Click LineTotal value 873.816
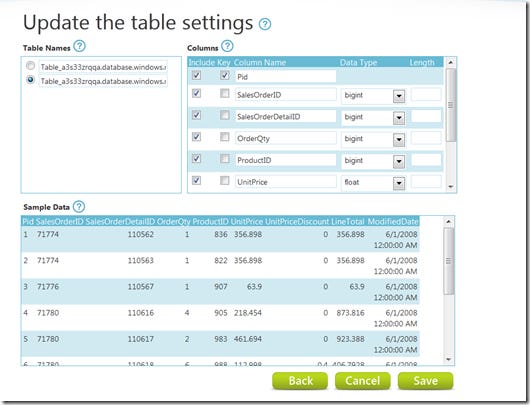The image size is (530, 405). pyautogui.click(x=350, y=313)
